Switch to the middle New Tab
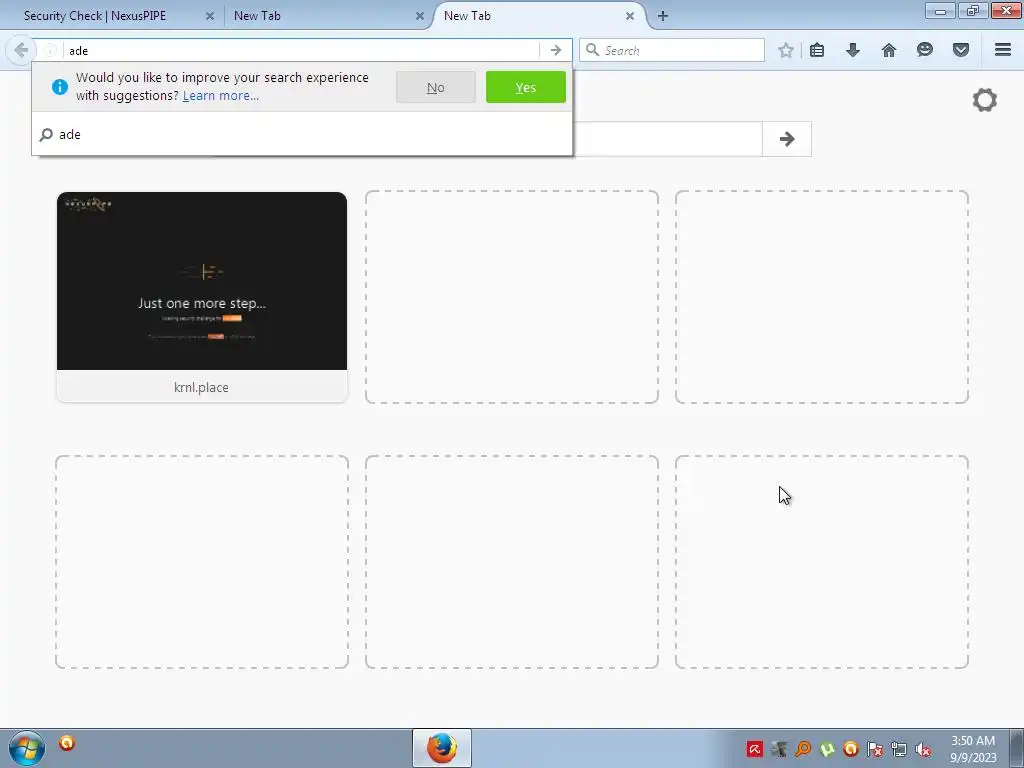1024x768 pixels. tap(257, 16)
